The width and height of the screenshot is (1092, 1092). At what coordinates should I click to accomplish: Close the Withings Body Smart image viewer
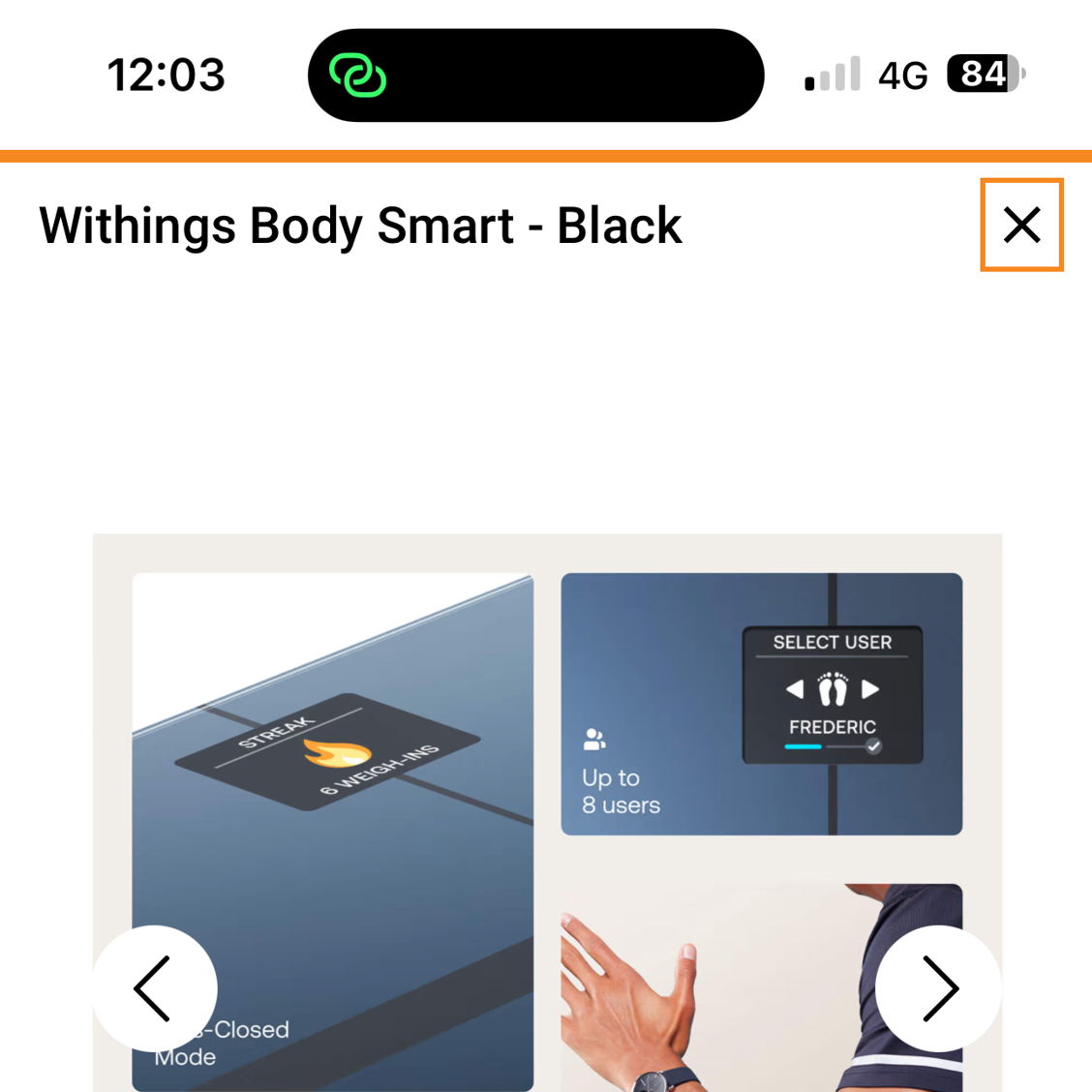coord(1021,225)
